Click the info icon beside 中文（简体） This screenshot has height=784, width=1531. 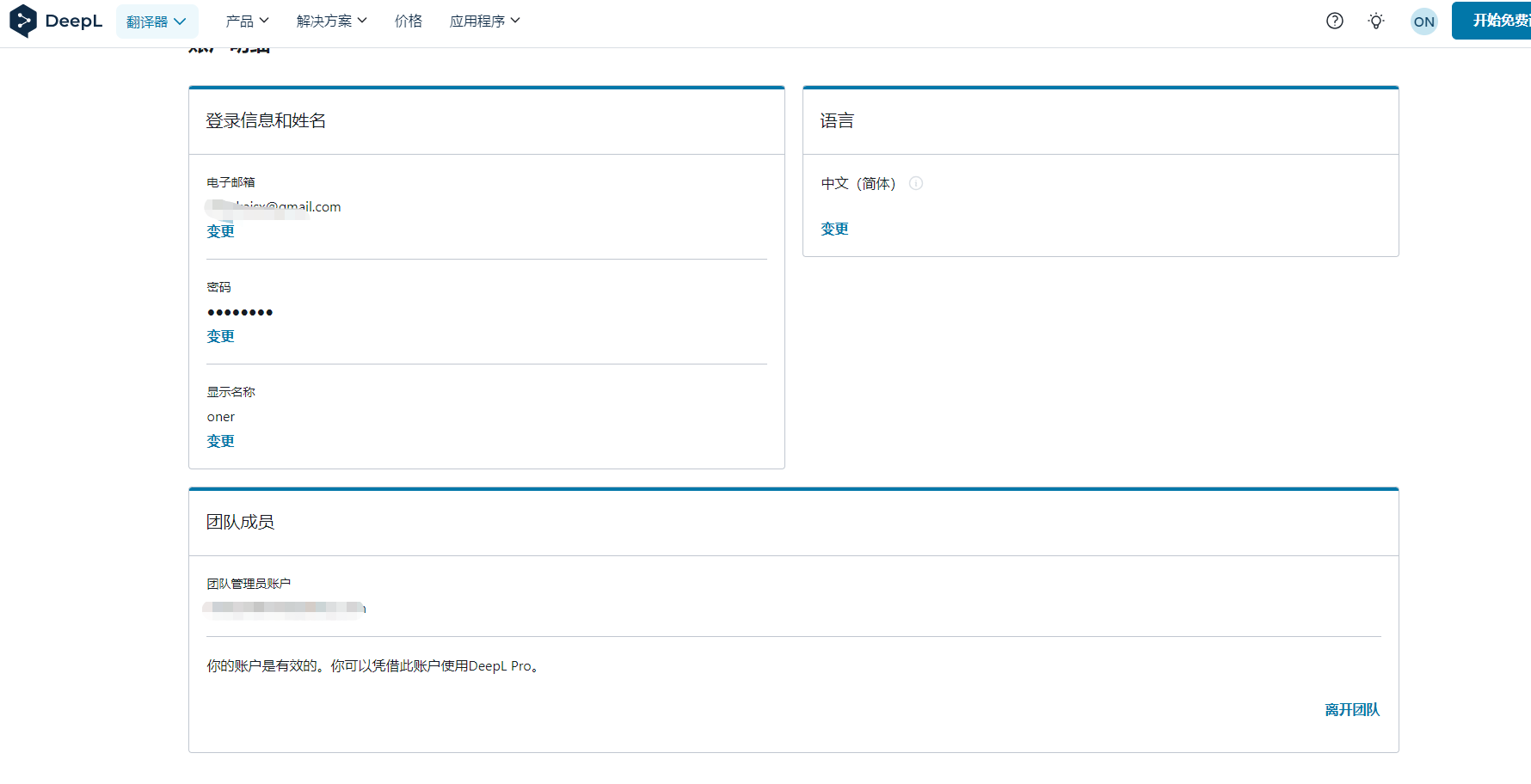(x=916, y=183)
